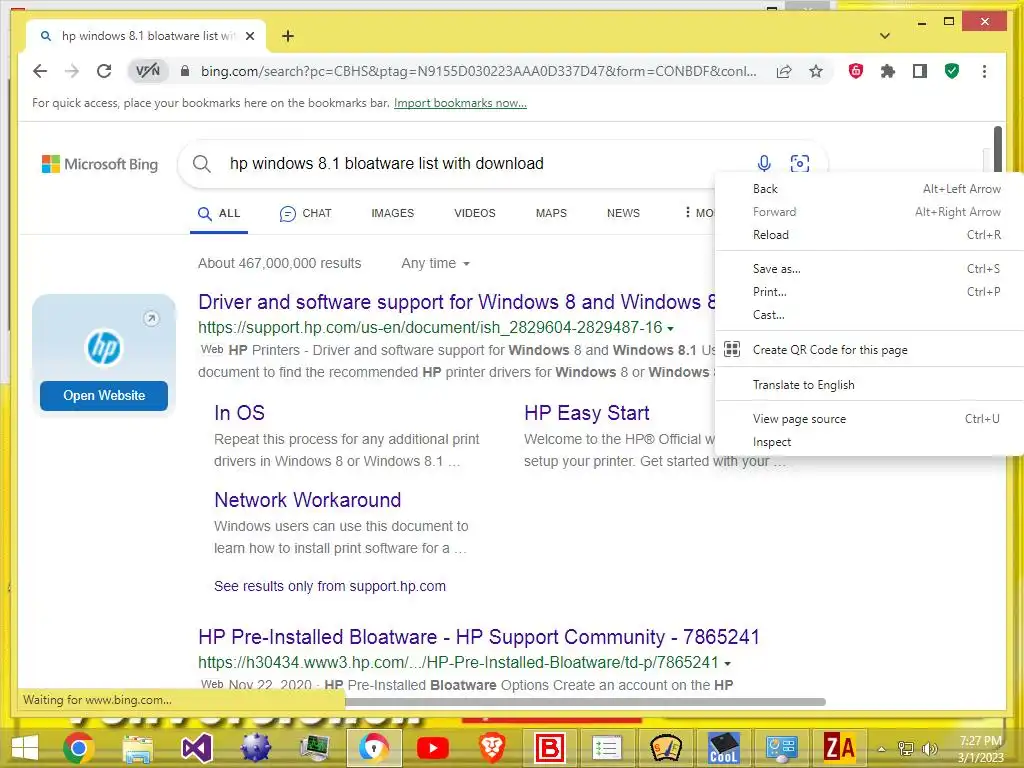Click the horizontal page scrollbar

585,702
